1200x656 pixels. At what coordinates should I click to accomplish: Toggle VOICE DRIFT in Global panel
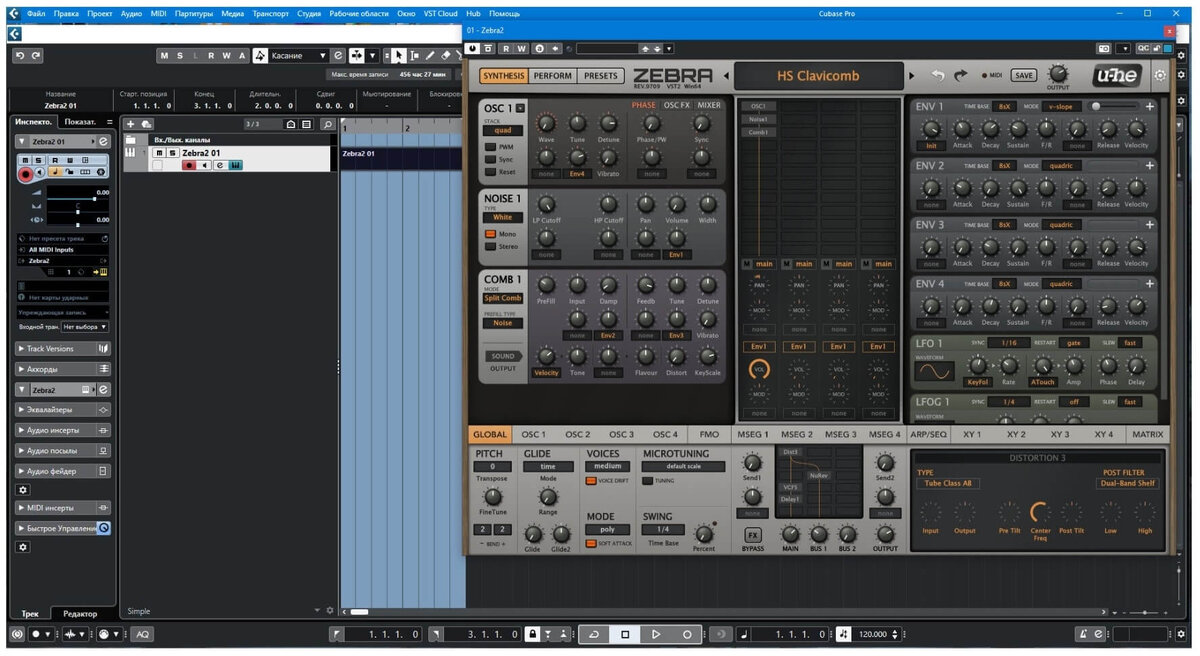click(591, 481)
